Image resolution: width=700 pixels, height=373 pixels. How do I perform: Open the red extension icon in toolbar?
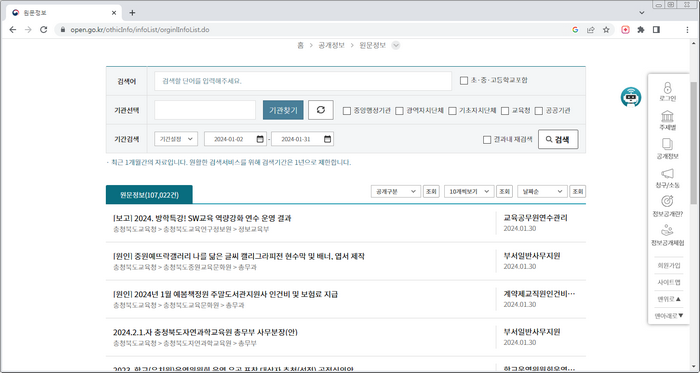(626, 30)
